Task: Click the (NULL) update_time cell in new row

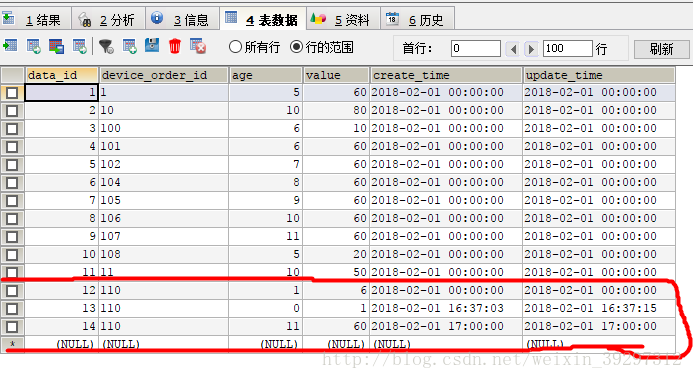Action: [x=599, y=344]
